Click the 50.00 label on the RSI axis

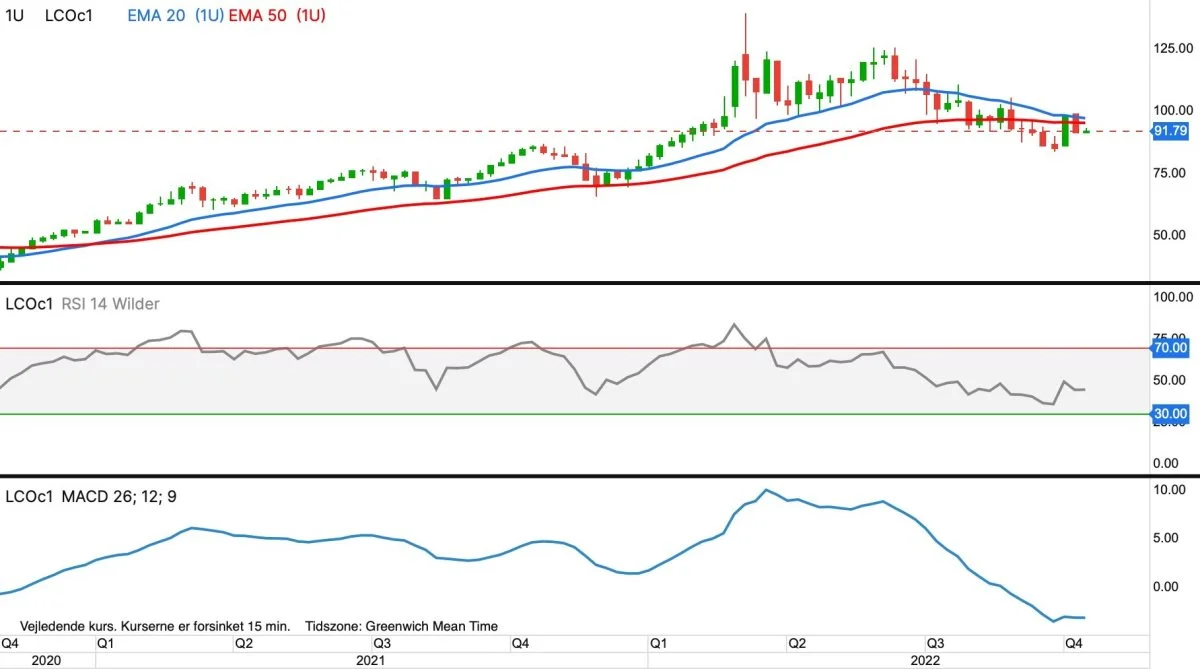point(1169,380)
